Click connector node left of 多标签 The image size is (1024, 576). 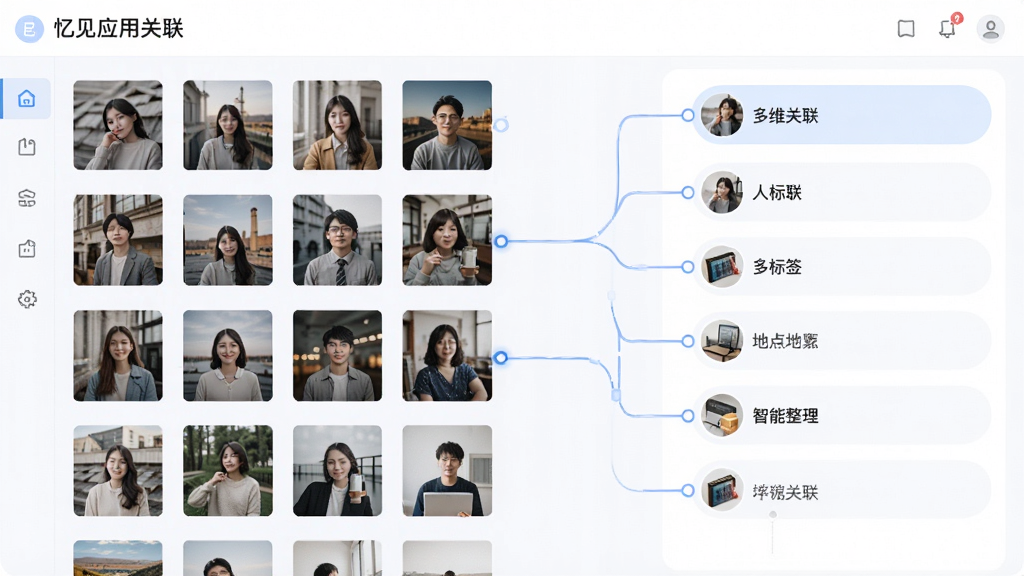[688, 266]
